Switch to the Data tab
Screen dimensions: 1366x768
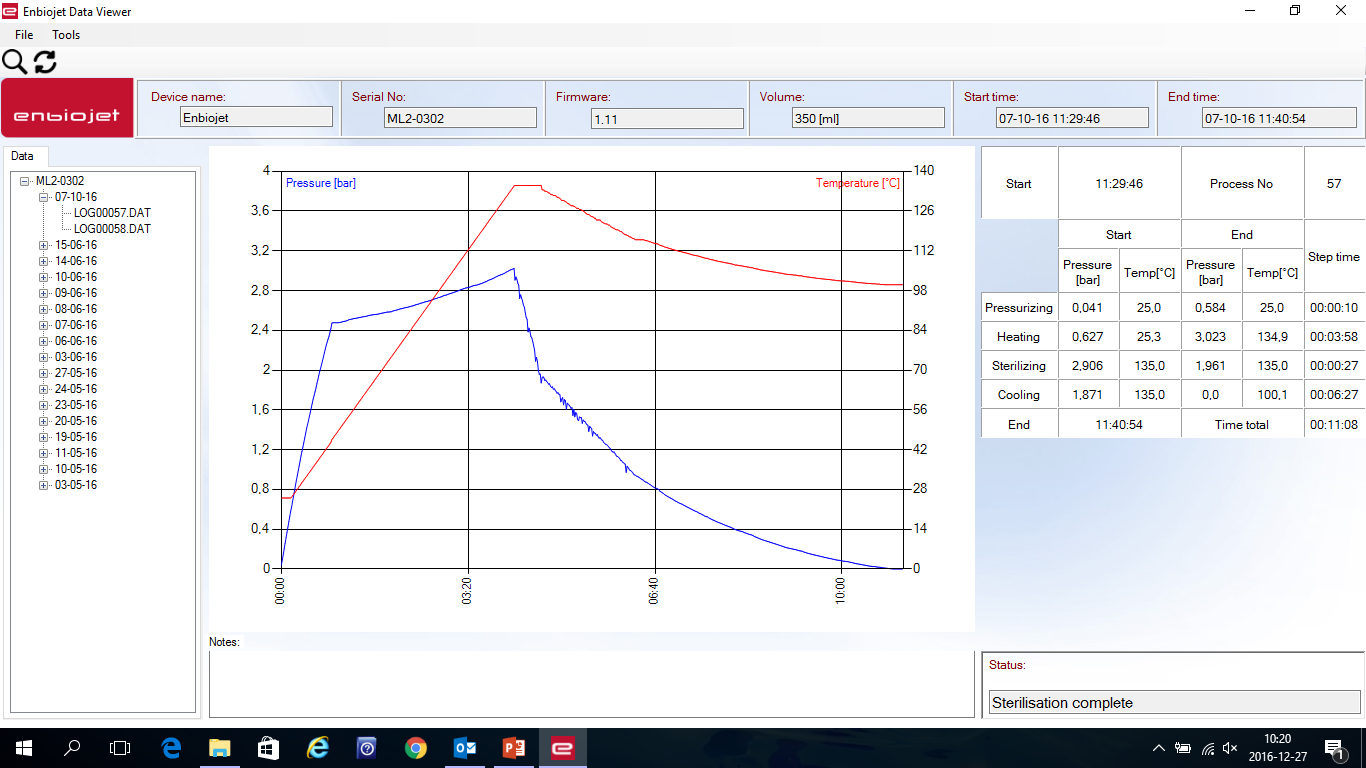(x=22, y=156)
